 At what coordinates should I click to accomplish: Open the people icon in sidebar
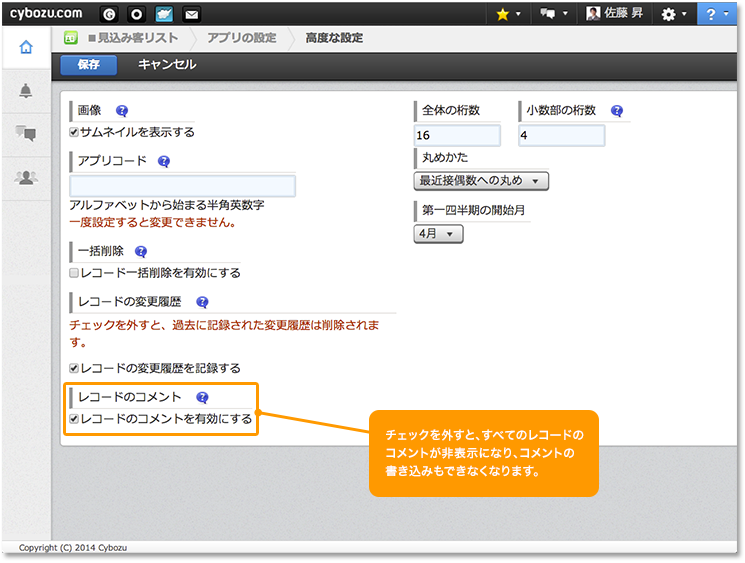(x=26, y=177)
